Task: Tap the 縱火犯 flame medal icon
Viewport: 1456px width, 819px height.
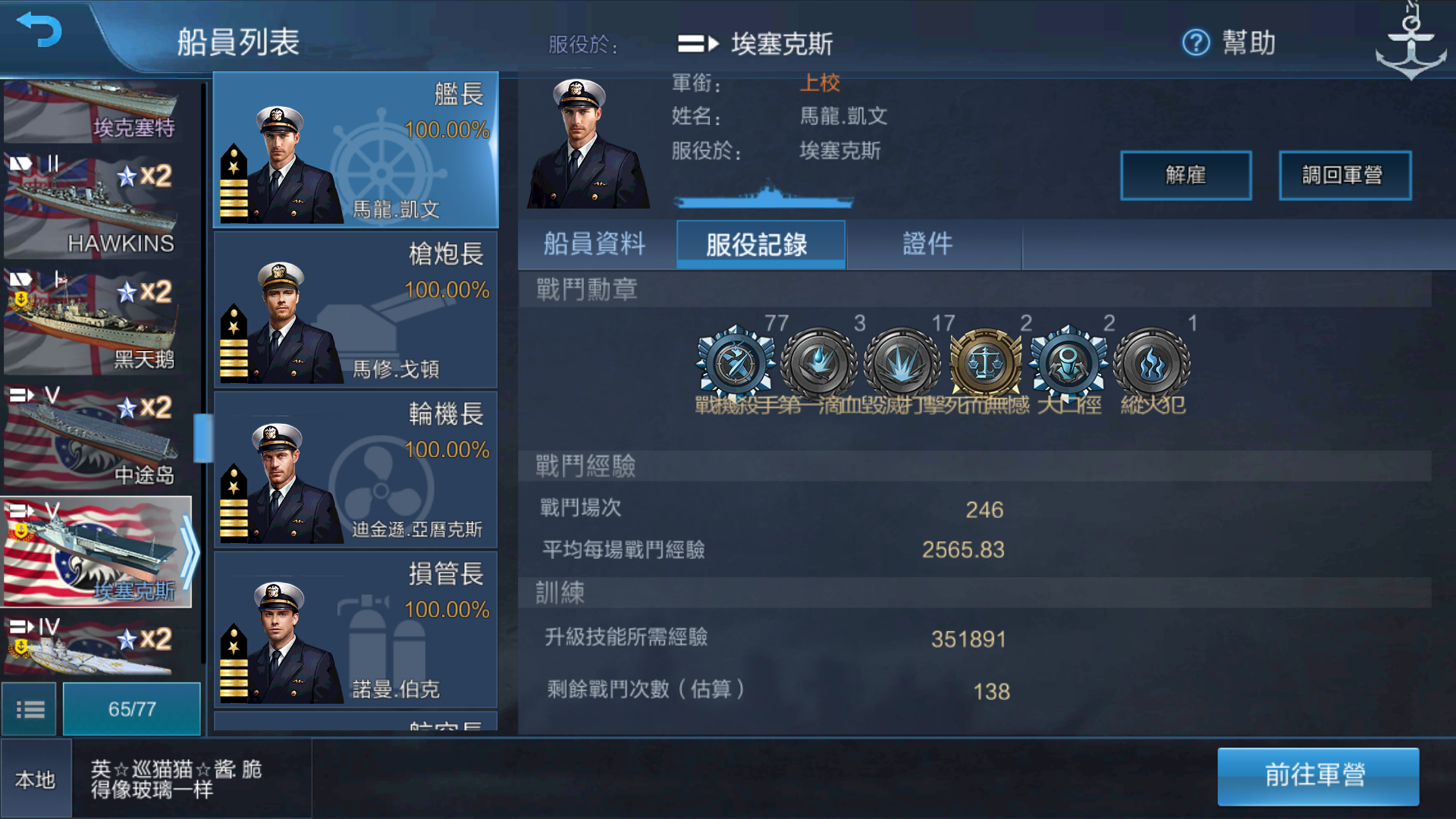Action: tap(1152, 364)
